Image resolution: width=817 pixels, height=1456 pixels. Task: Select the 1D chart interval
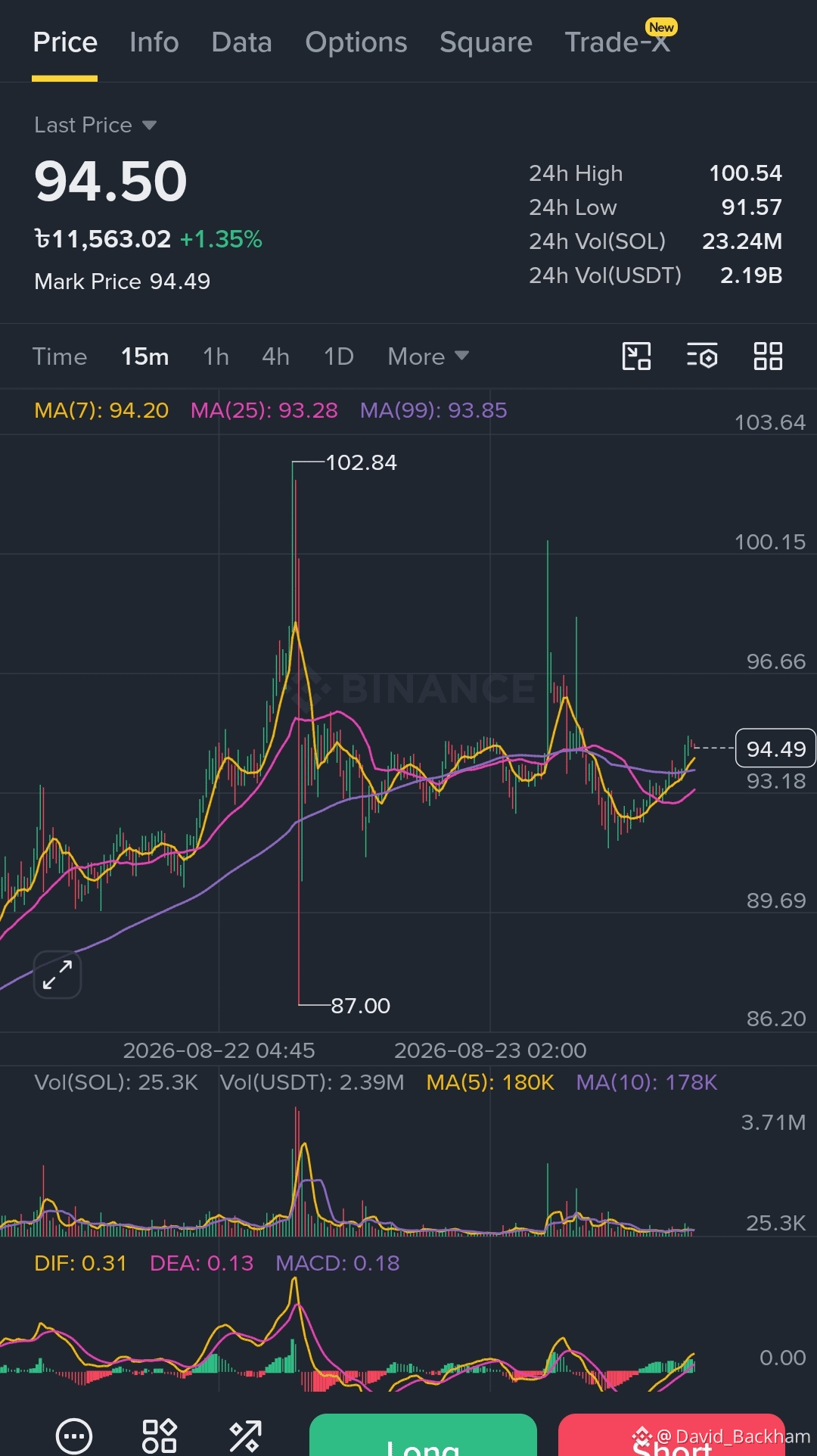click(339, 356)
